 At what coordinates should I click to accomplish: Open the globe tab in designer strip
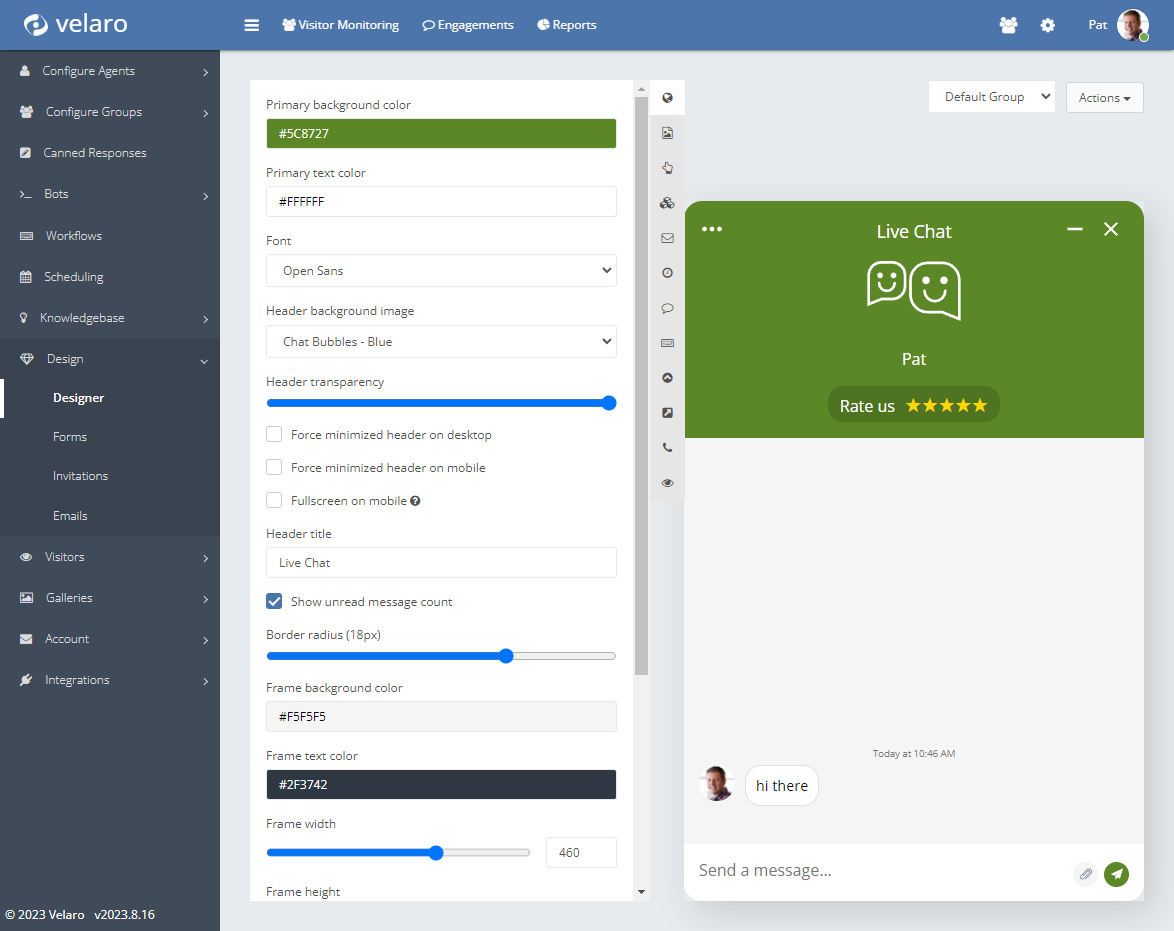667,98
